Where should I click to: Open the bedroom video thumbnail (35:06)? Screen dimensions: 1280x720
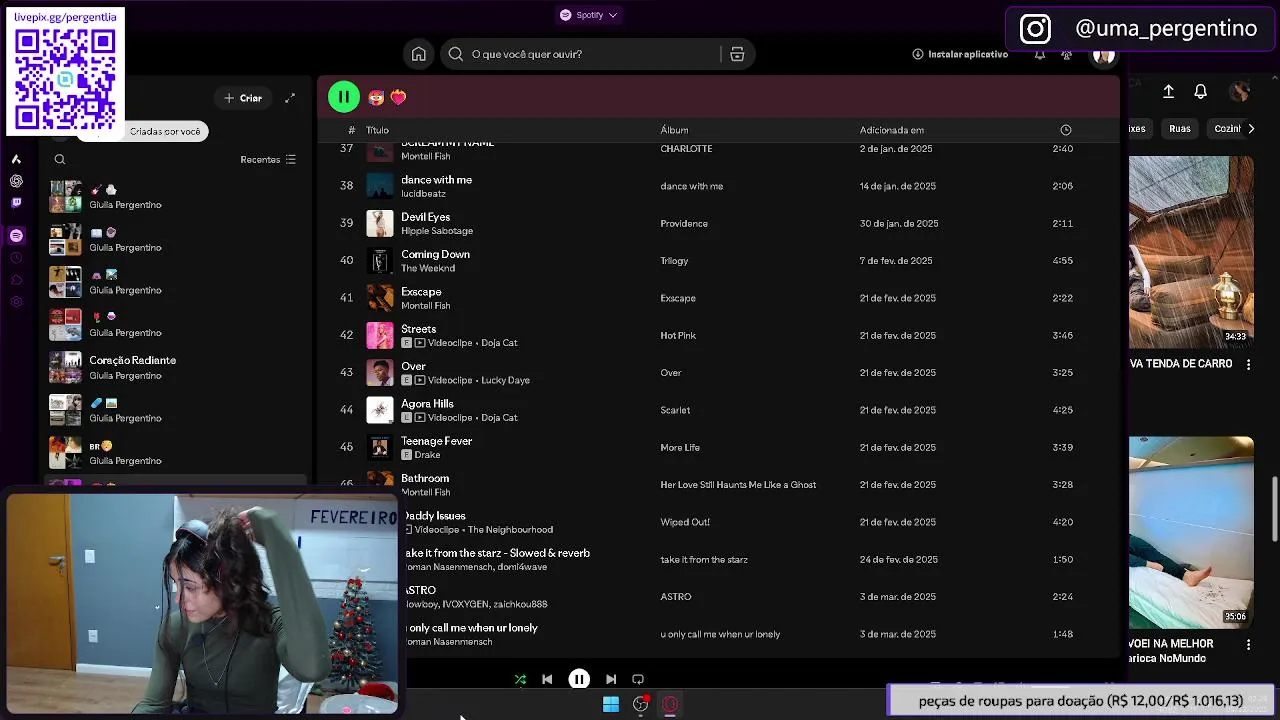pyautogui.click(x=1191, y=532)
